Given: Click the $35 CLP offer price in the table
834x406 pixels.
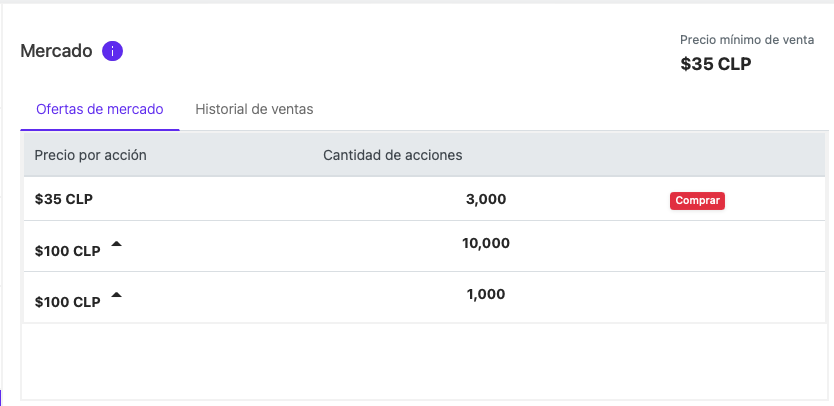Looking at the screenshot, I should pyautogui.click(x=64, y=200).
